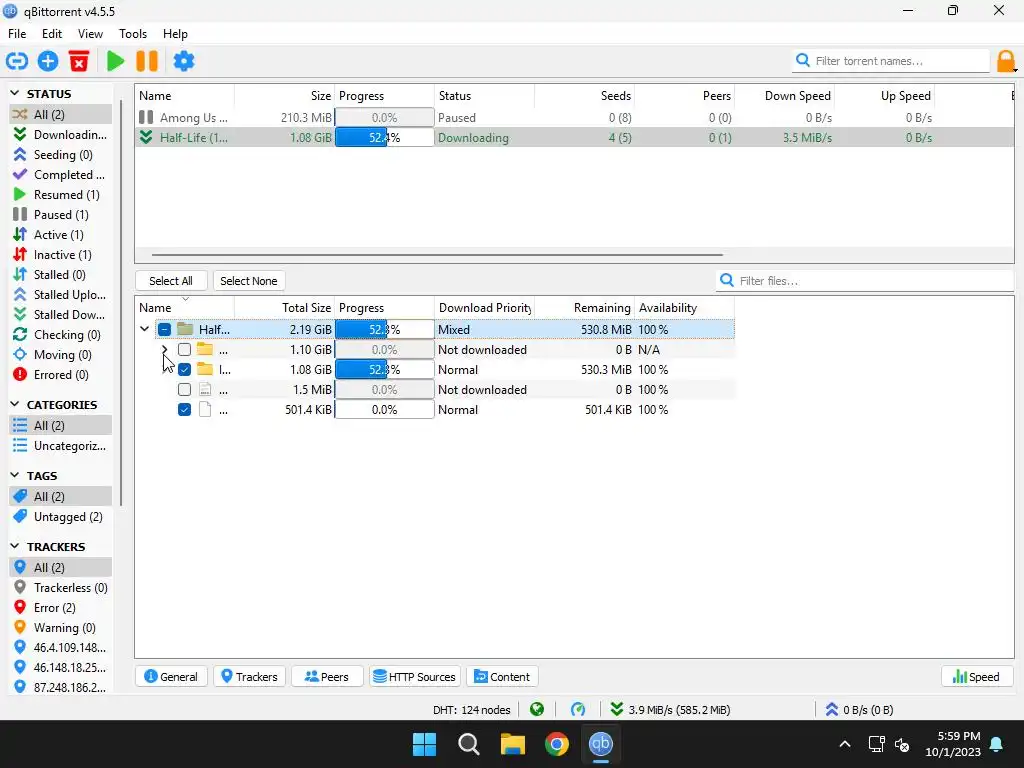Select the Moving (0) filter
1024x768 pixels.
click(61, 355)
